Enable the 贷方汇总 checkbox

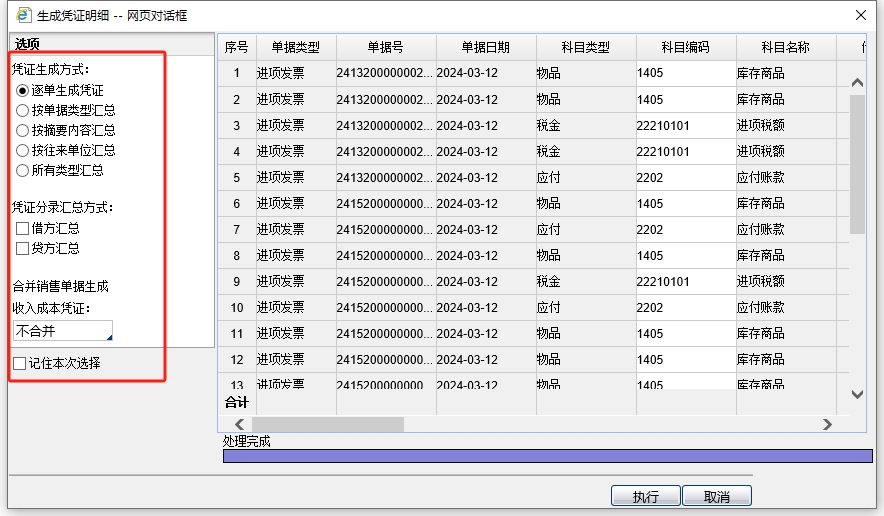(23, 248)
